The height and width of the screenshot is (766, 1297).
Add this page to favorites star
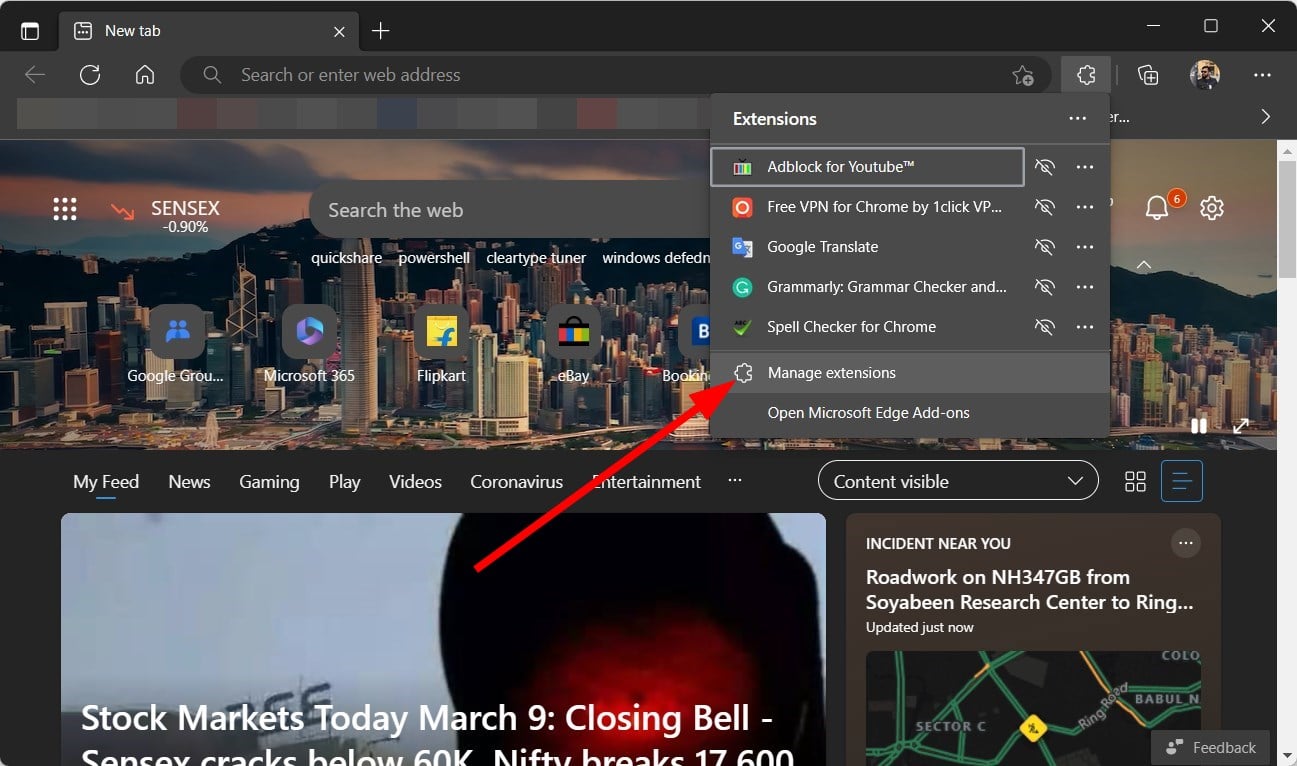coord(1022,75)
